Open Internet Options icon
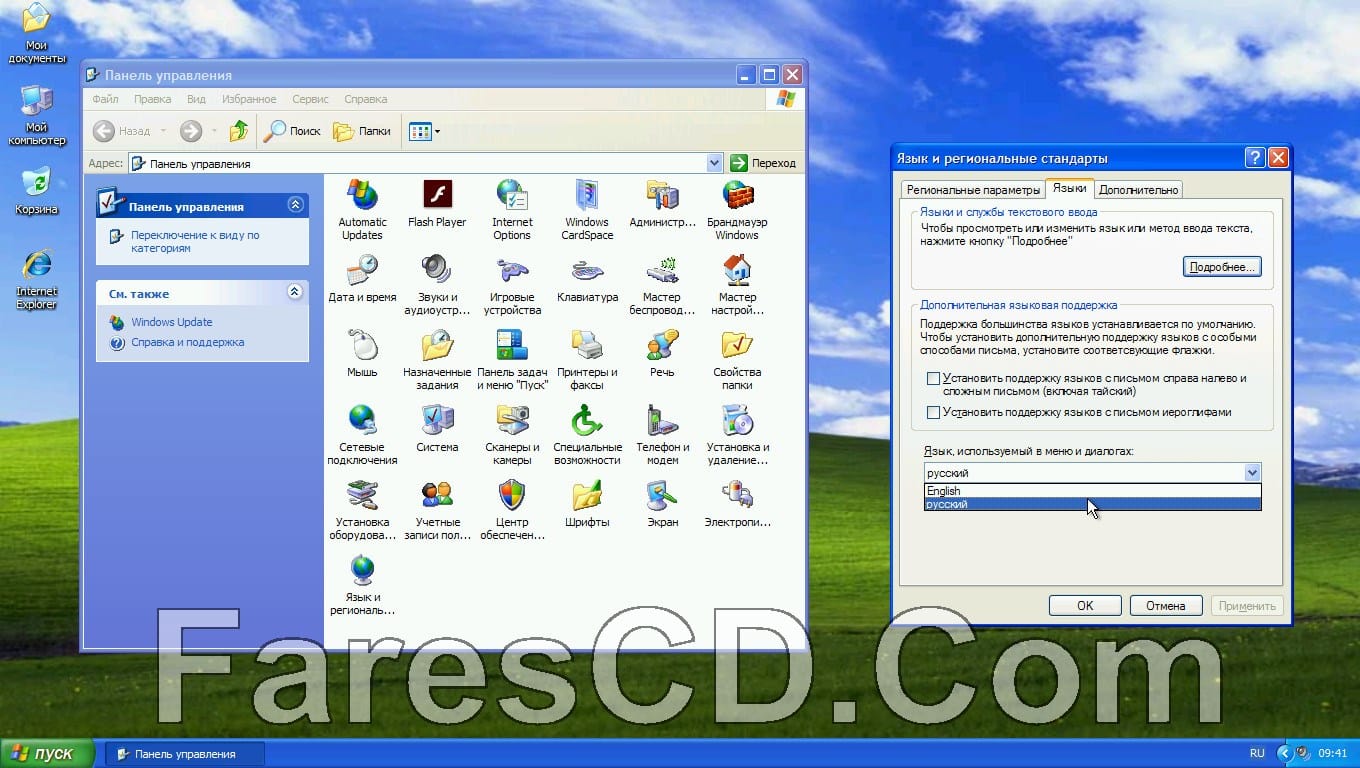Image resolution: width=1360 pixels, height=768 pixels. pyautogui.click(x=512, y=209)
